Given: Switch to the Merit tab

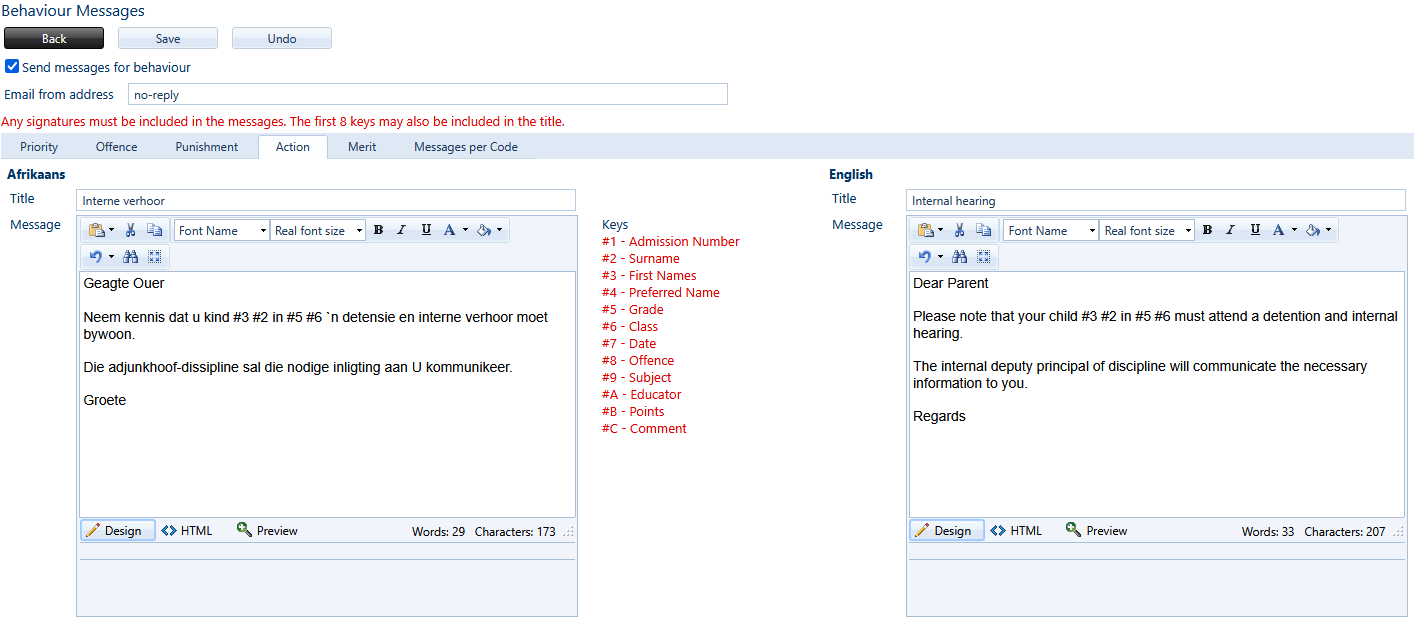Looking at the screenshot, I should pos(362,147).
